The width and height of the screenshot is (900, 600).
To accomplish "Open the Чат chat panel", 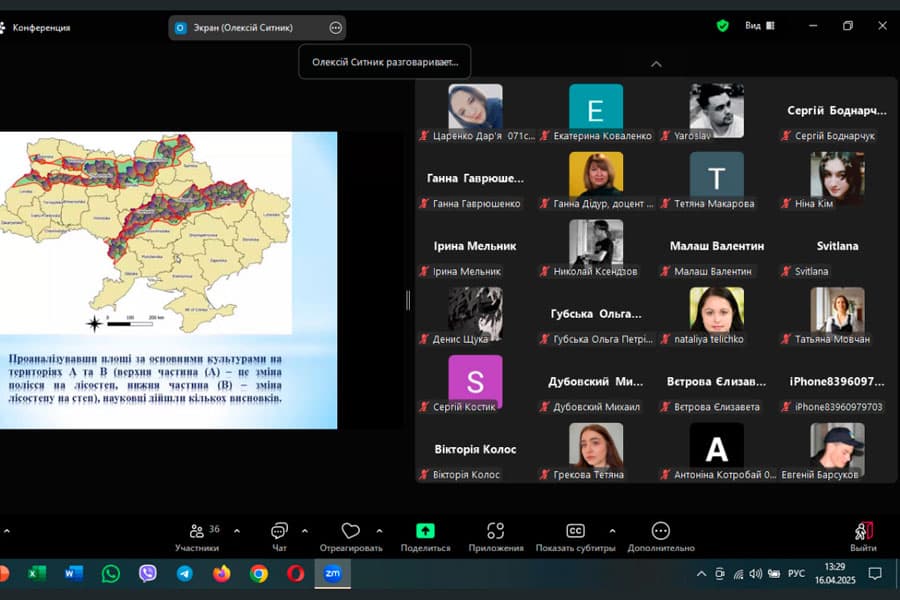I will coord(279,532).
